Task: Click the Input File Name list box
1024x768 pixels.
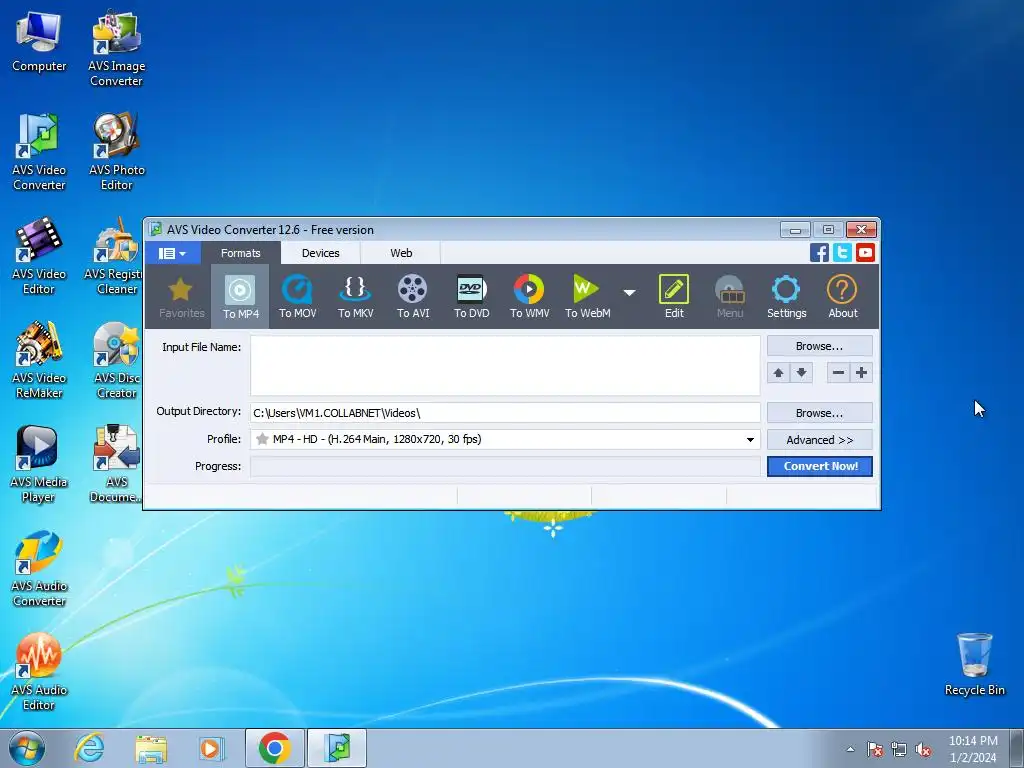Action: (505, 366)
